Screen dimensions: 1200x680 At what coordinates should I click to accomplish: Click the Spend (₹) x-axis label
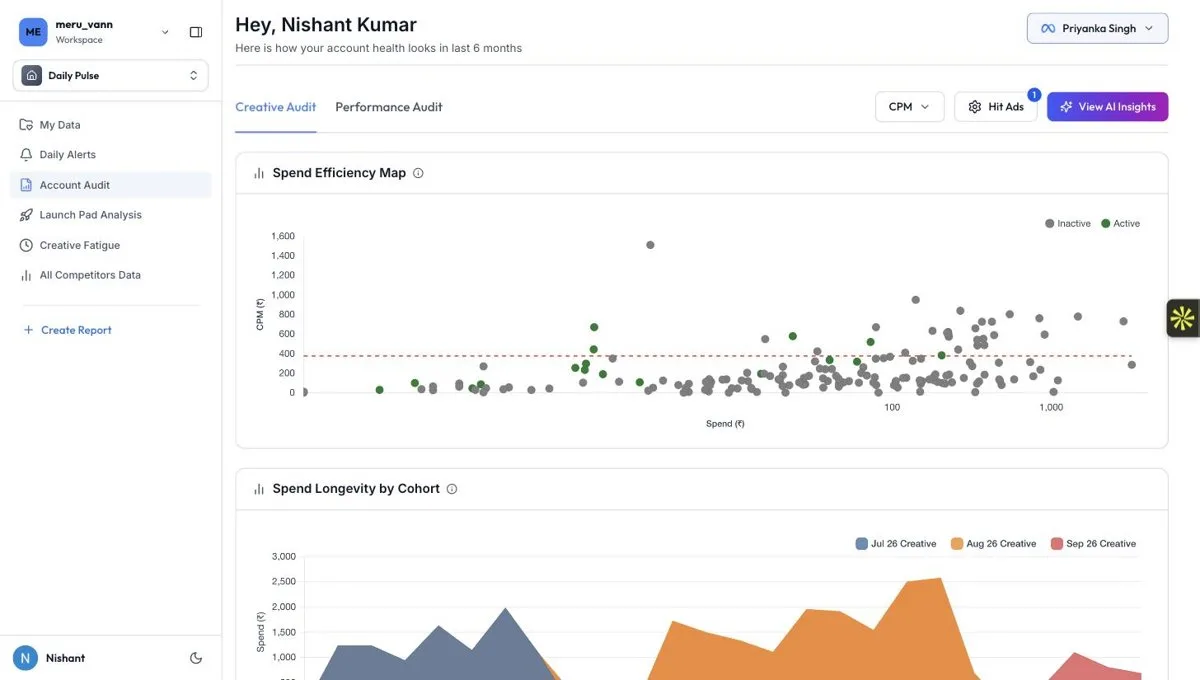click(725, 424)
